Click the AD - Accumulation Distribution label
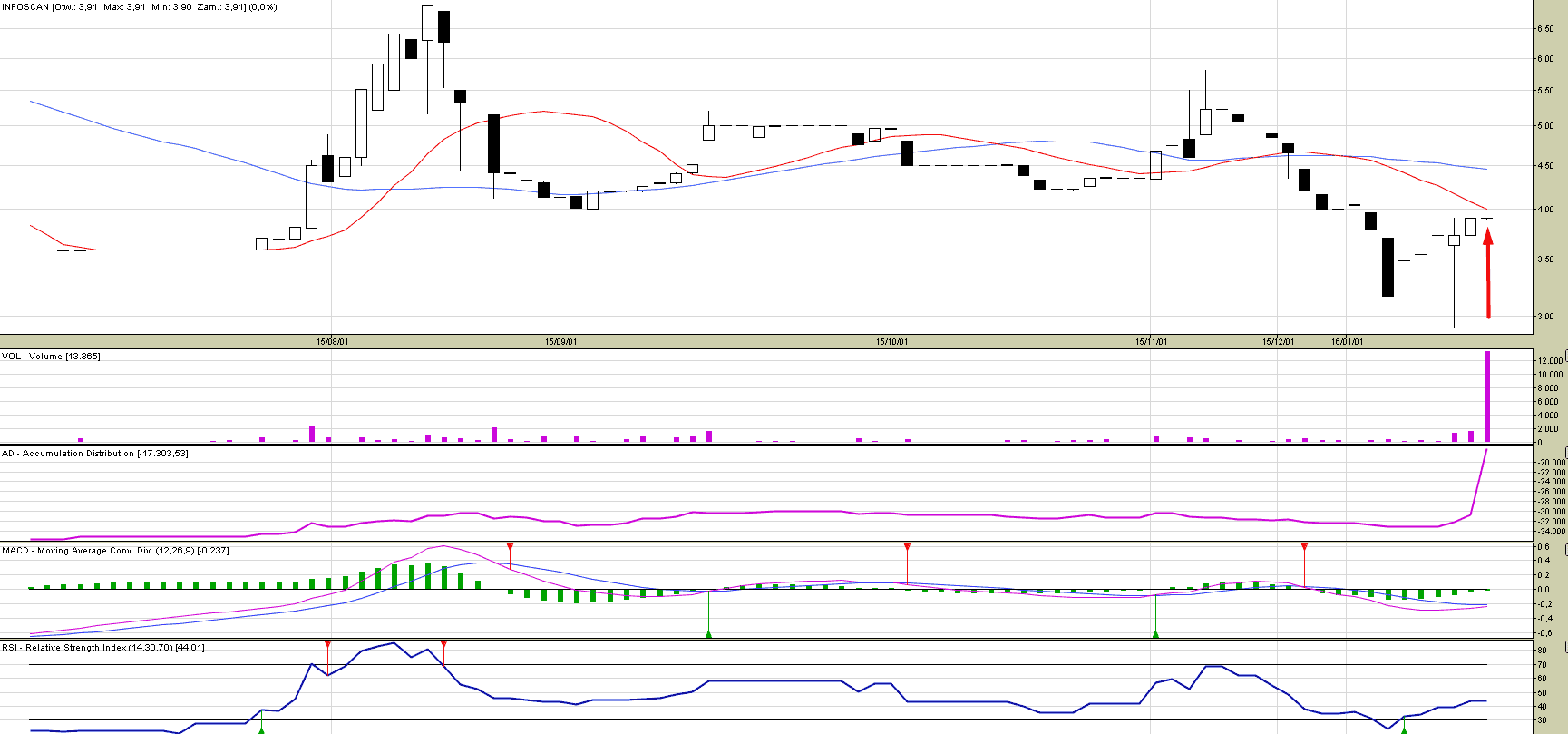The image size is (1568, 734). click(x=94, y=454)
